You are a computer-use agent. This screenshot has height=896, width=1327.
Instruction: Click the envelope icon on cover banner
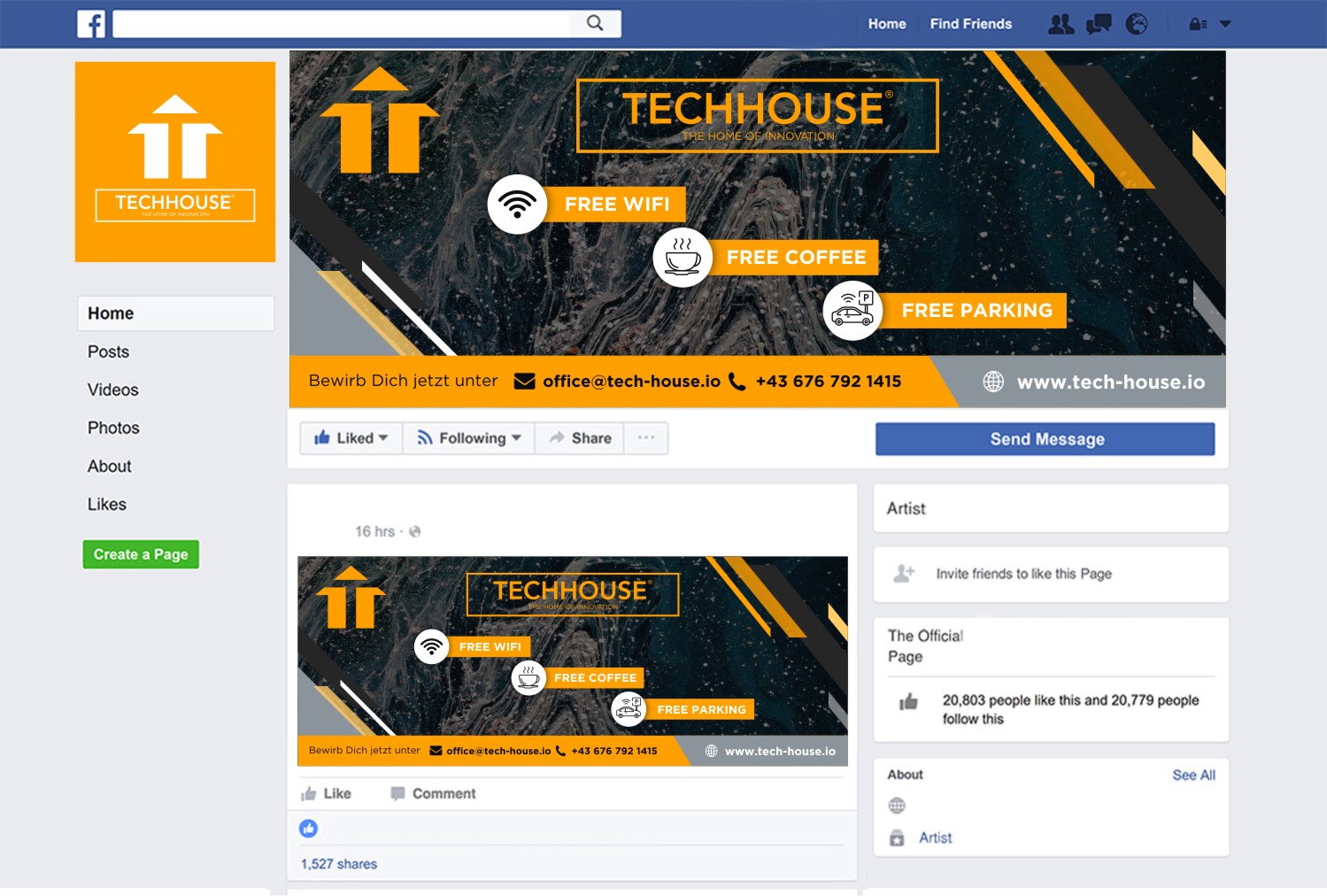525,381
